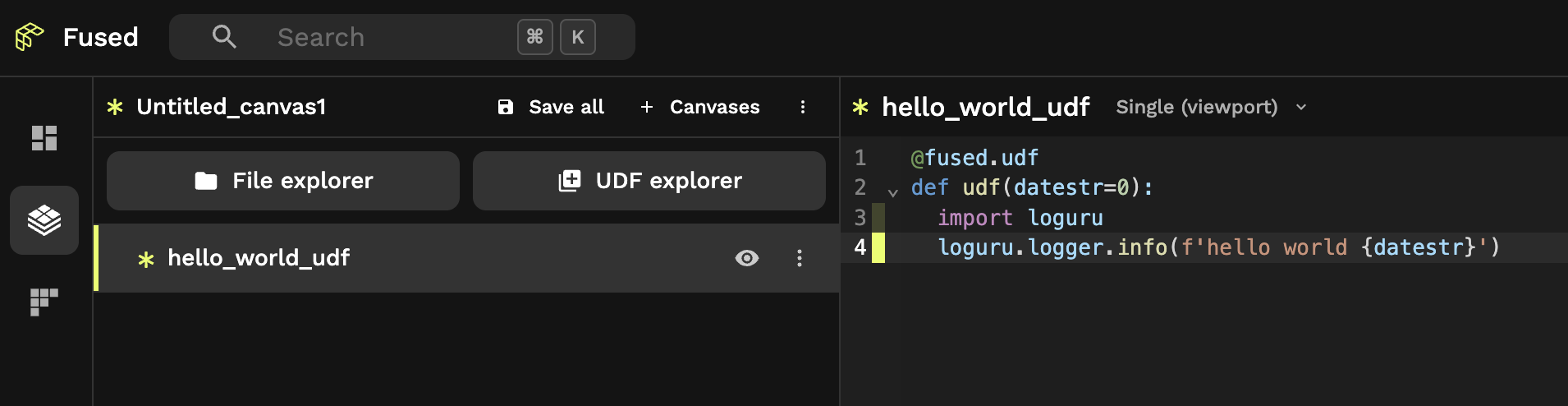
Task: Click the search magnifier icon
Action: [x=224, y=37]
